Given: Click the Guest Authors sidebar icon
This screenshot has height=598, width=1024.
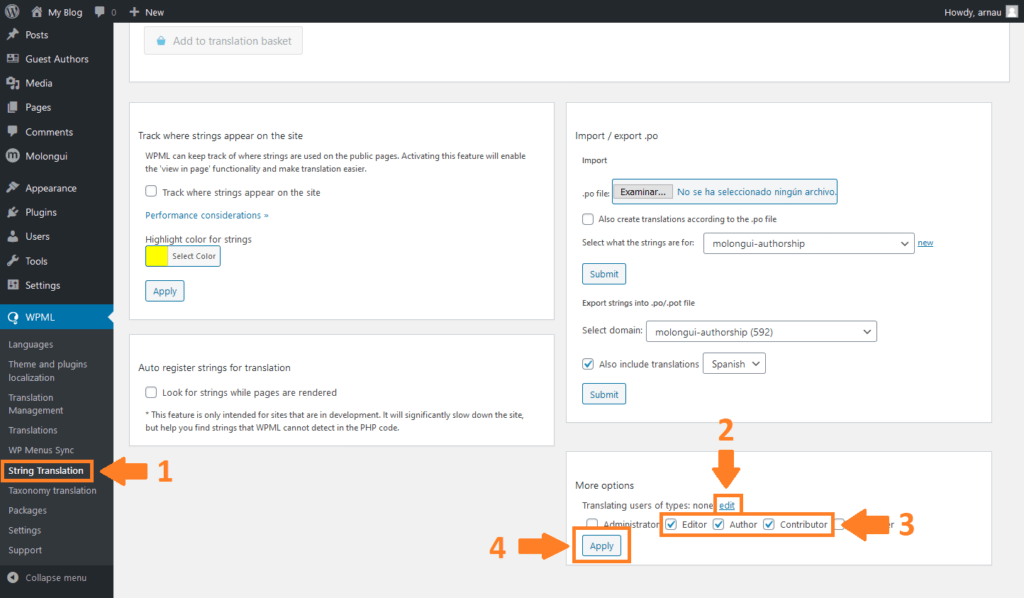Looking at the screenshot, I should pyautogui.click(x=12, y=59).
